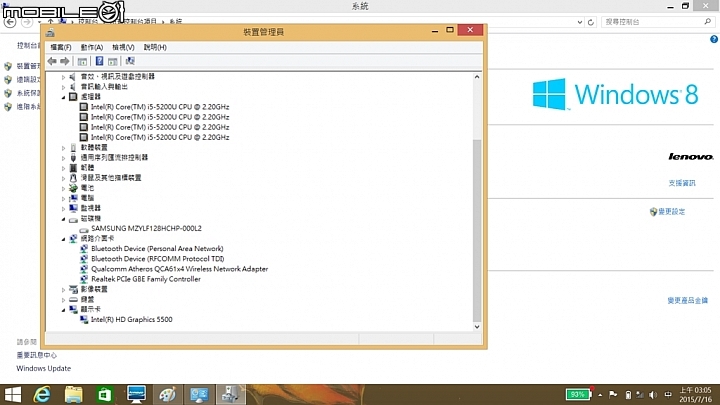The height and width of the screenshot is (405, 720).
Task: Click the Forward arrow in Device Manager toolbar
Action: tap(65, 61)
